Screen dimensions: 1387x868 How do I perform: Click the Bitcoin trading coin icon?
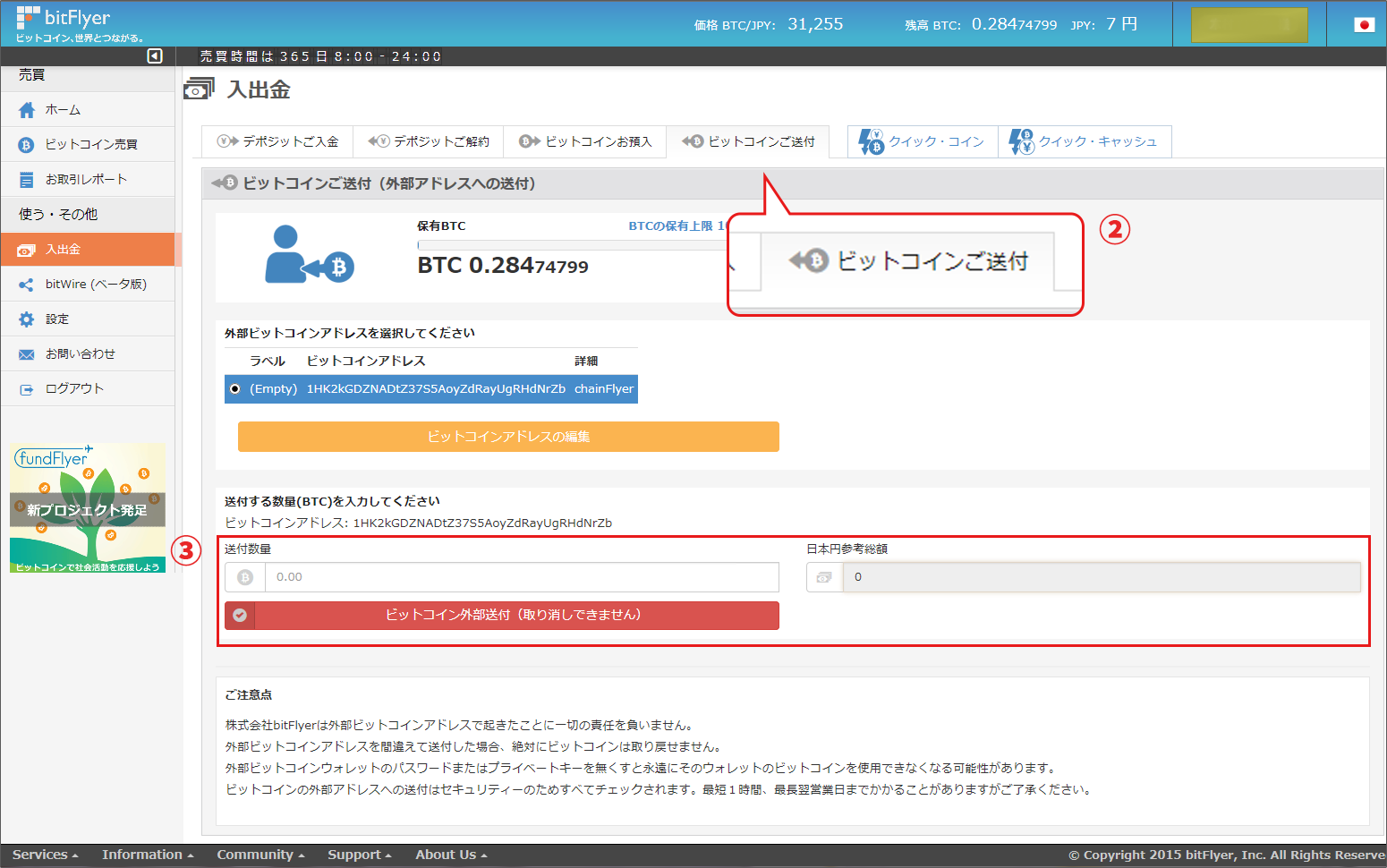pos(27,145)
